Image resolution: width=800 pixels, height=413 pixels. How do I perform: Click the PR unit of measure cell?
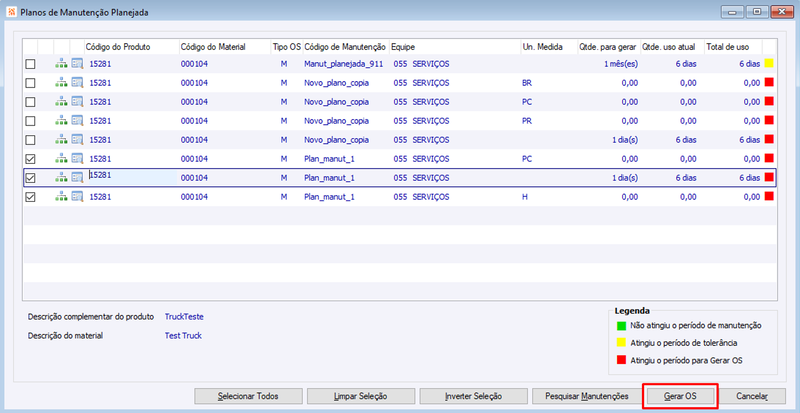point(527,121)
